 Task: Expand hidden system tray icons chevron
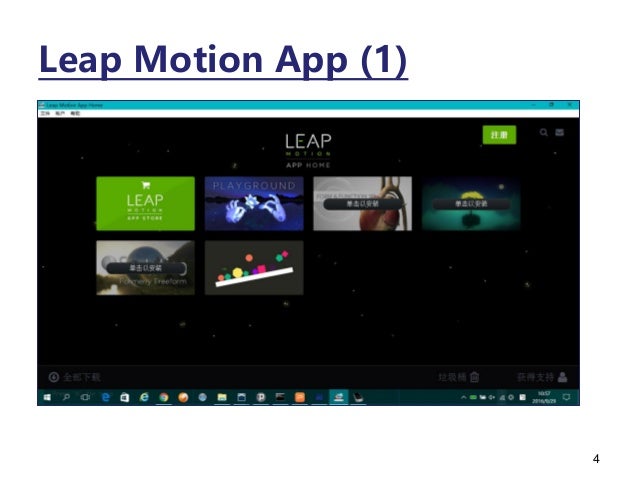coord(463,397)
